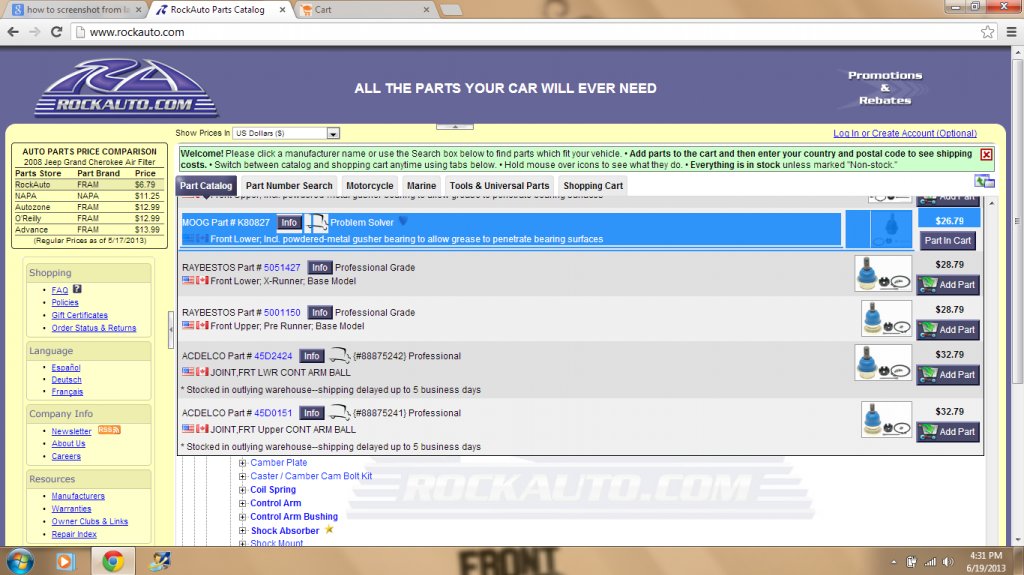The height and width of the screenshot is (575, 1024).
Task: Add ACDelco 45D2424 part to cart
Action: (948, 374)
